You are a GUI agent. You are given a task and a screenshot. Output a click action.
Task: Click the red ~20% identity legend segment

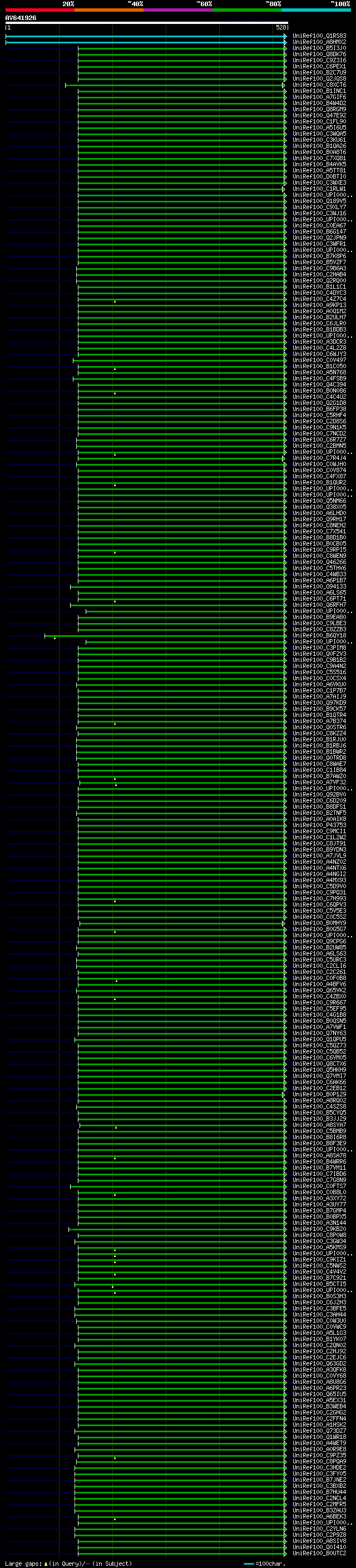(x=40, y=10)
